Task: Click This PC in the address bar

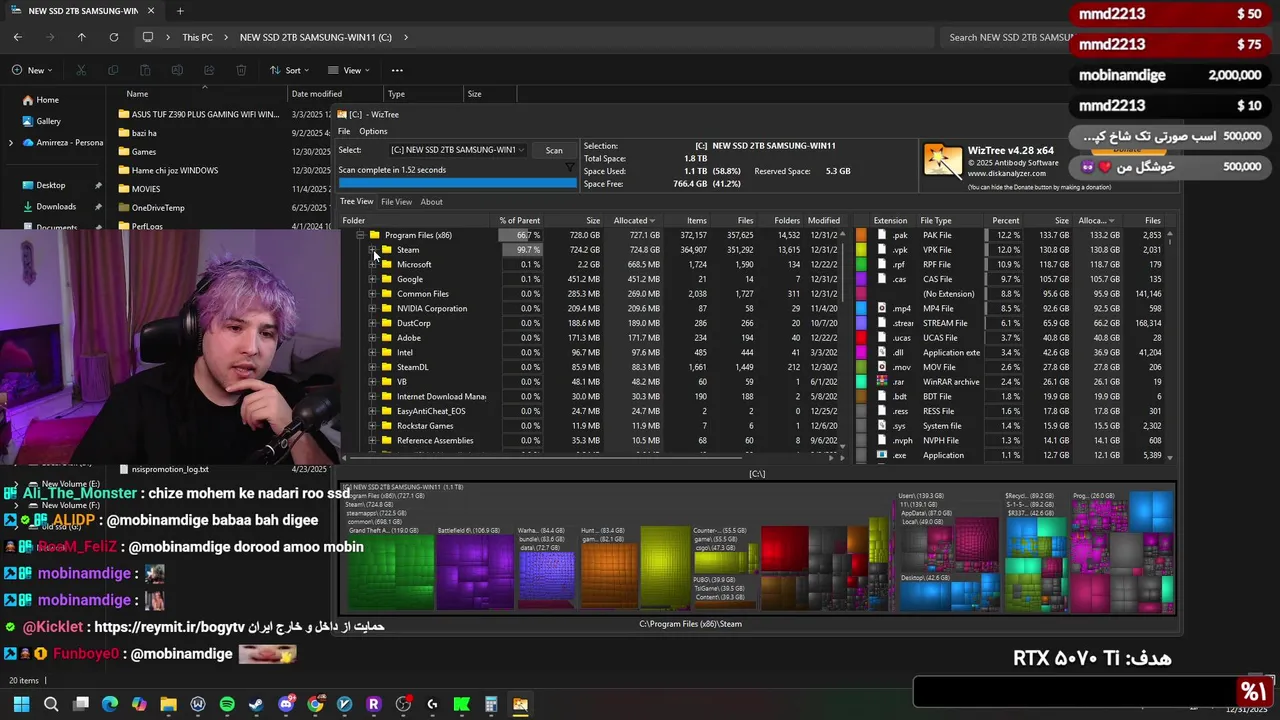Action: [x=197, y=37]
